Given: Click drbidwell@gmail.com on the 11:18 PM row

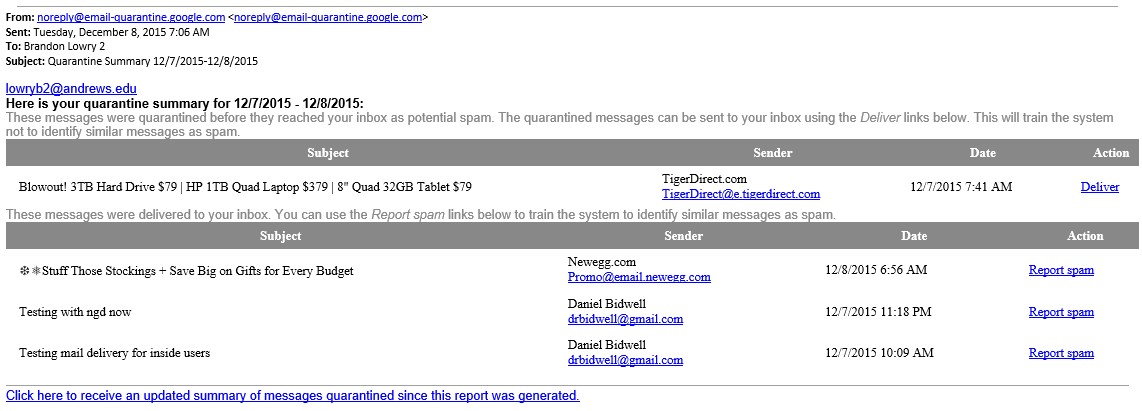Looking at the screenshot, I should coord(625,318).
